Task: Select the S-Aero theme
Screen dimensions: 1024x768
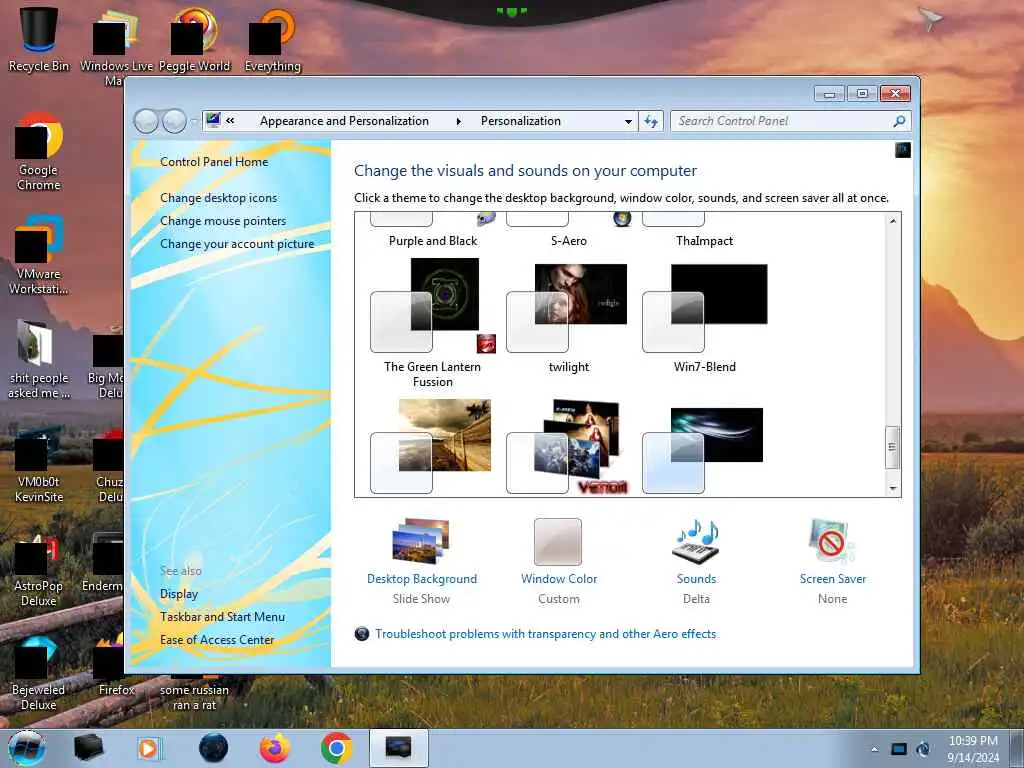Action: coord(569,231)
